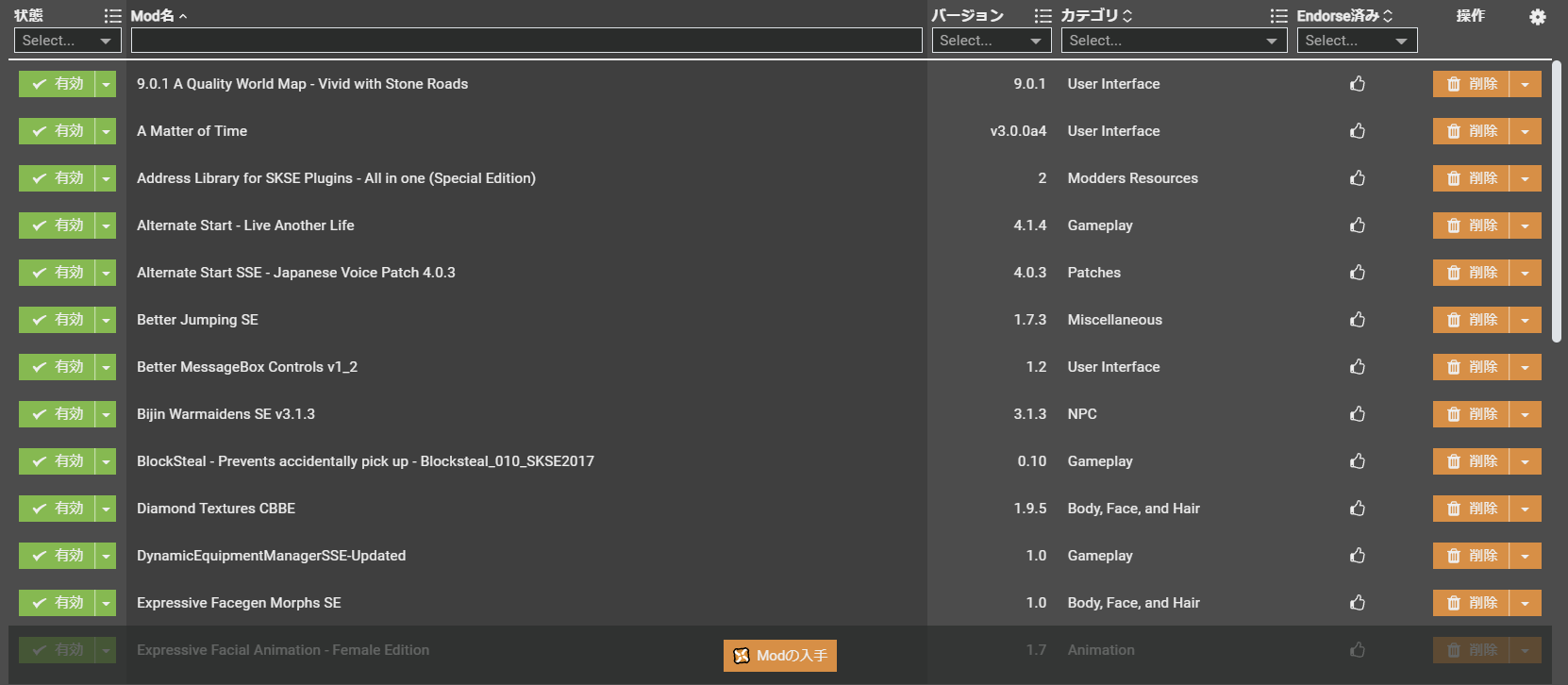
Task: Click 'Patches' category cell
Action: coord(1094,273)
